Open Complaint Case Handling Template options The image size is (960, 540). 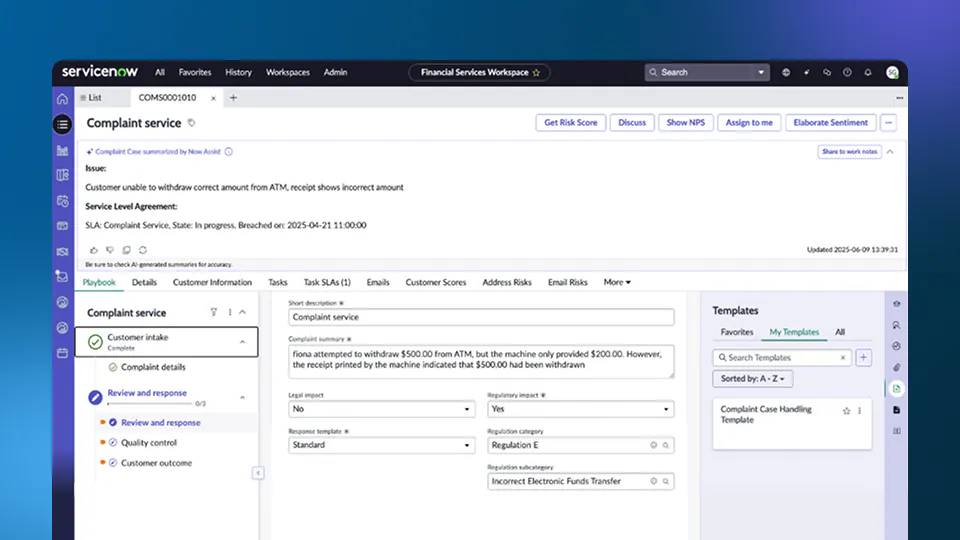[860, 411]
